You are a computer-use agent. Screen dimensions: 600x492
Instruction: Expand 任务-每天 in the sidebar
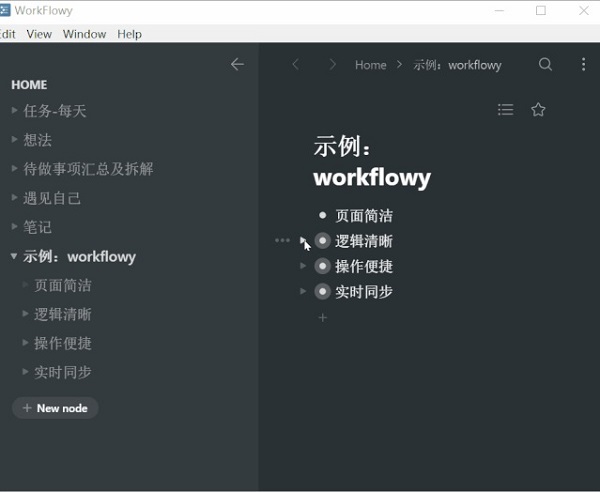click(x=15, y=110)
